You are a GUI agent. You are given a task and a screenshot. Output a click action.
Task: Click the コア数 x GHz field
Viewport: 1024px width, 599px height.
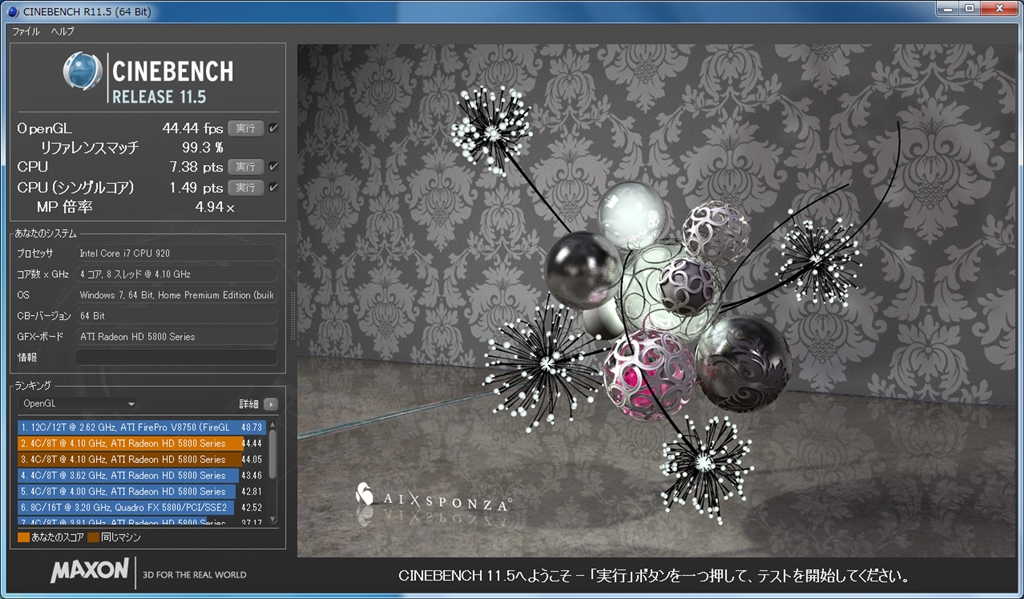(x=176, y=274)
